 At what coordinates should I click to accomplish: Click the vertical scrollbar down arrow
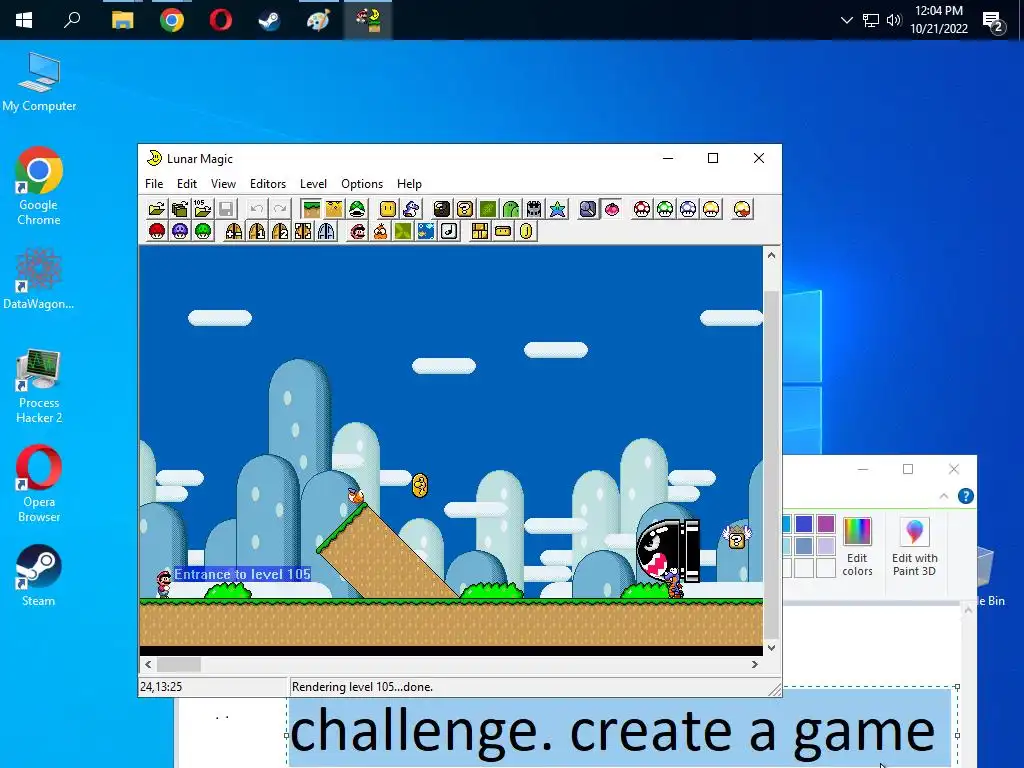(771, 648)
